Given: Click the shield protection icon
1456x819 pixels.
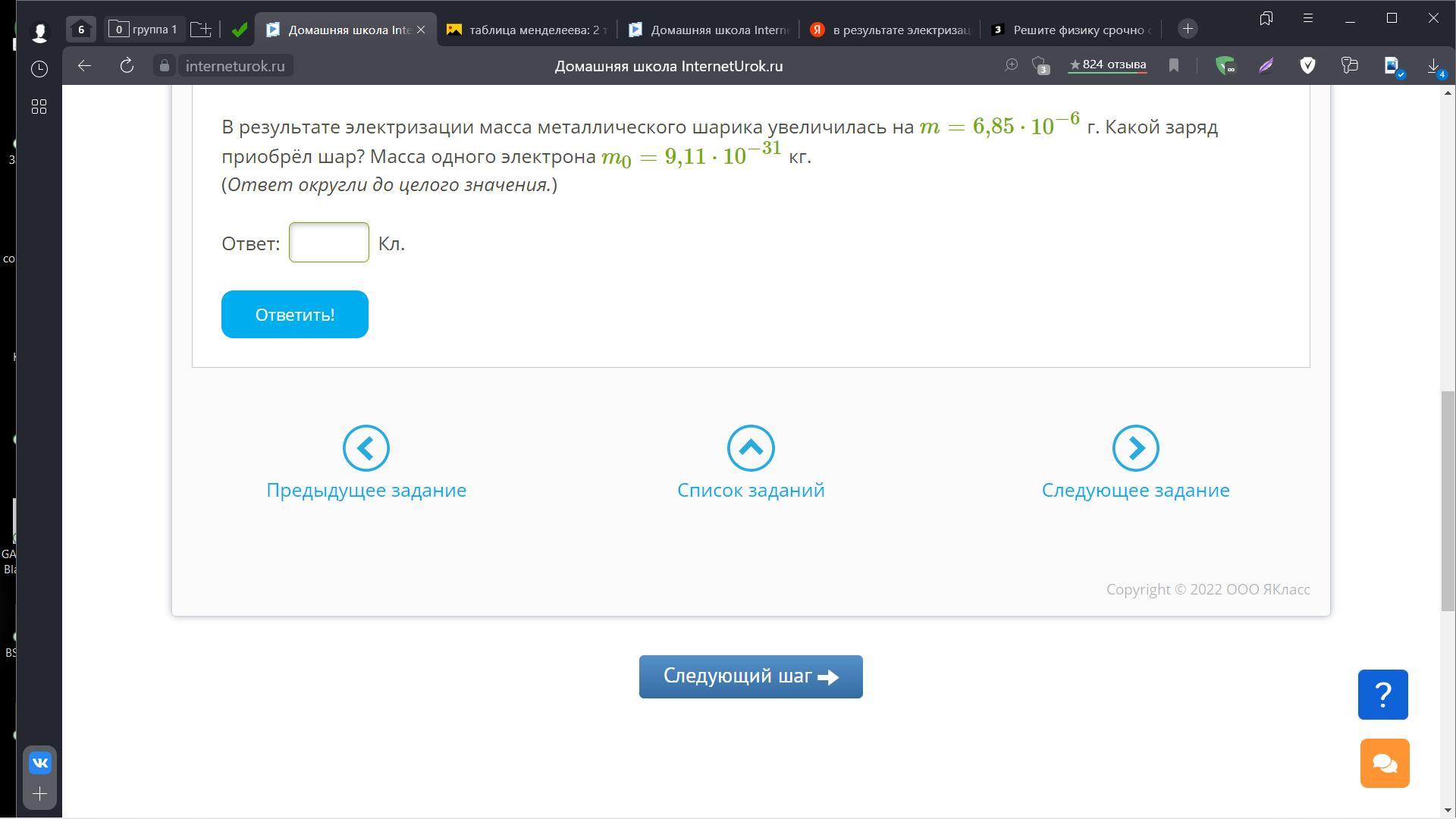Looking at the screenshot, I should (x=1307, y=66).
